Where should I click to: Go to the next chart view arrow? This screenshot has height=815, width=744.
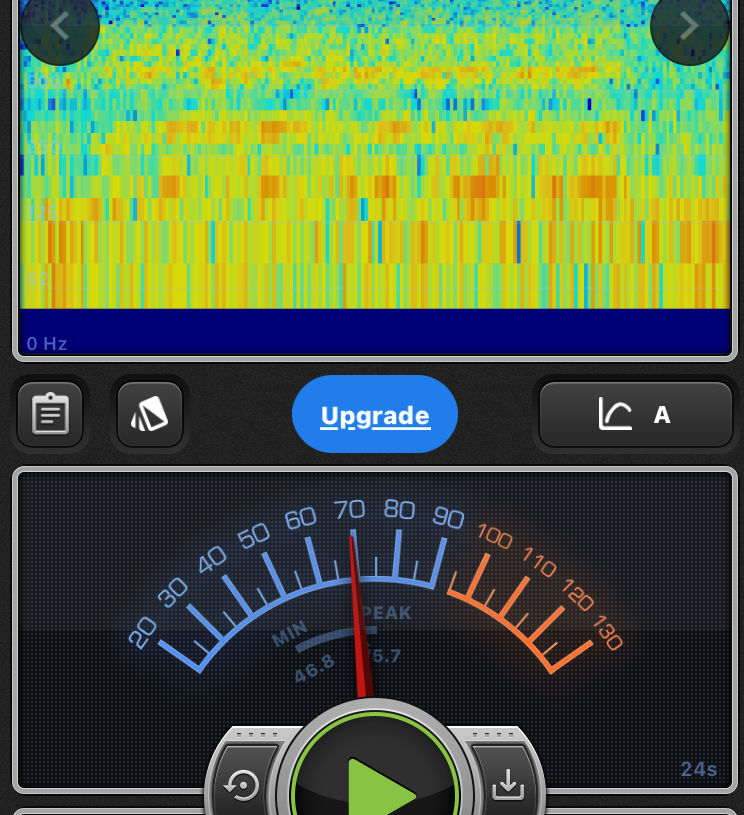689,26
